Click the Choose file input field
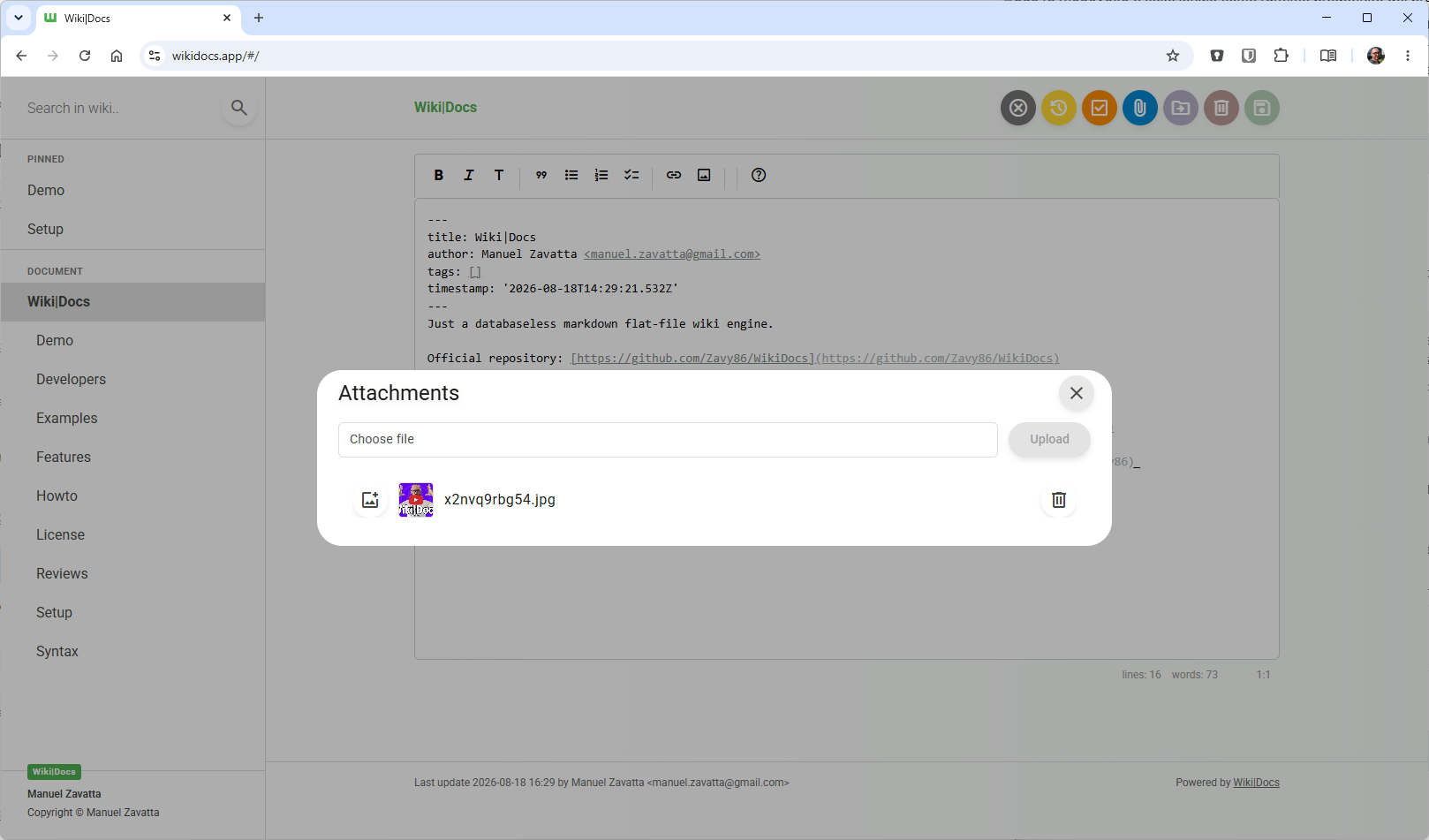This screenshot has height=840, width=1429. point(668,439)
